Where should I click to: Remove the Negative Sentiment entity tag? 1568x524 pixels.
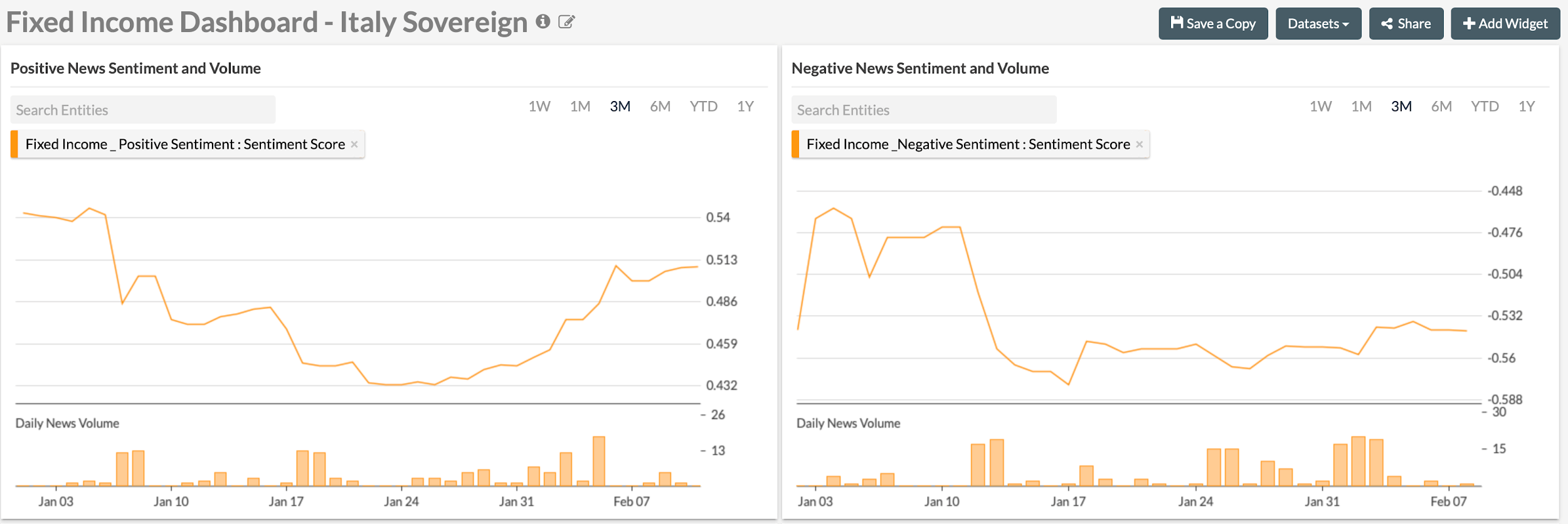click(1139, 144)
